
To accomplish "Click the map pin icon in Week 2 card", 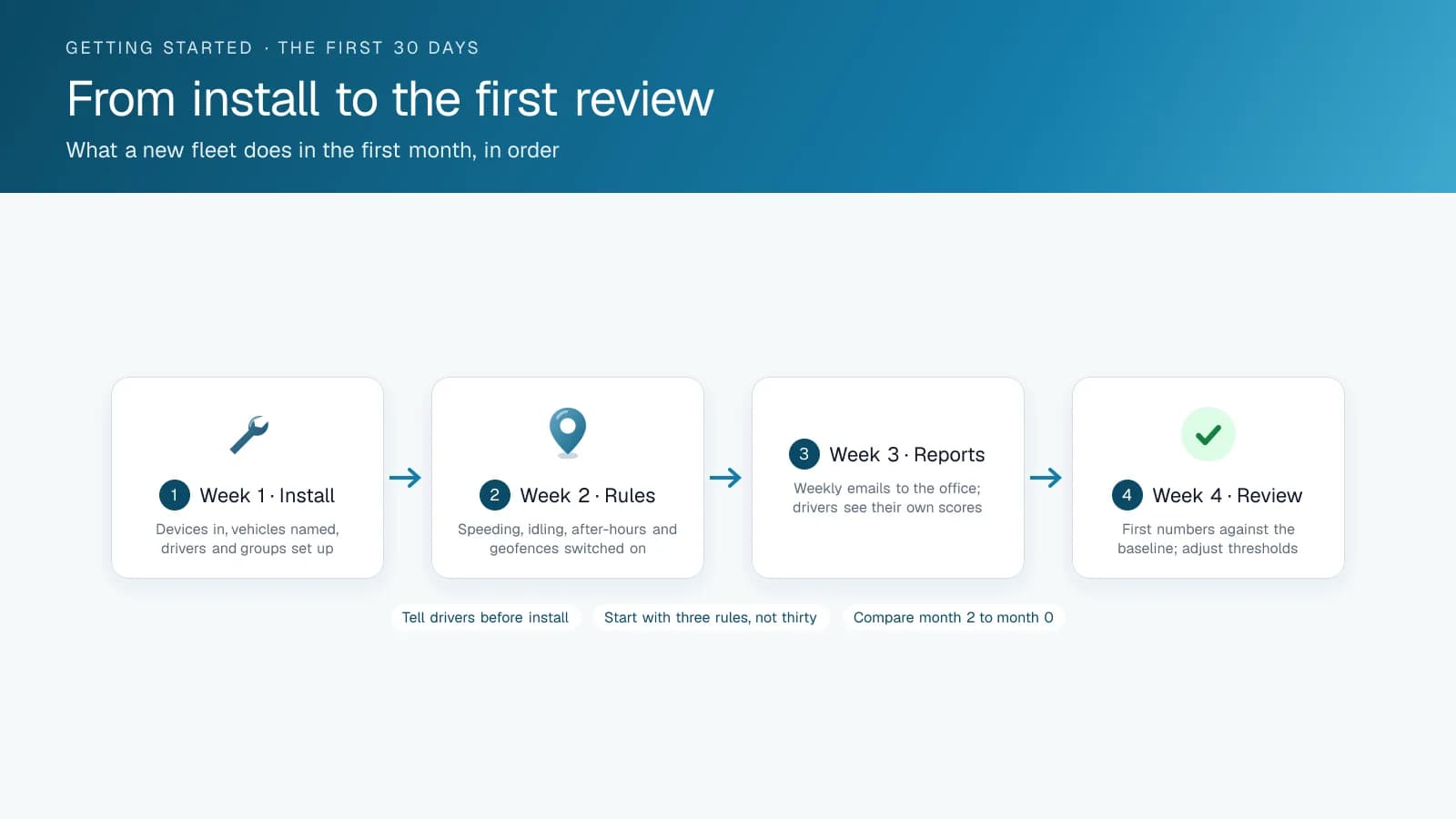I will (x=568, y=432).
